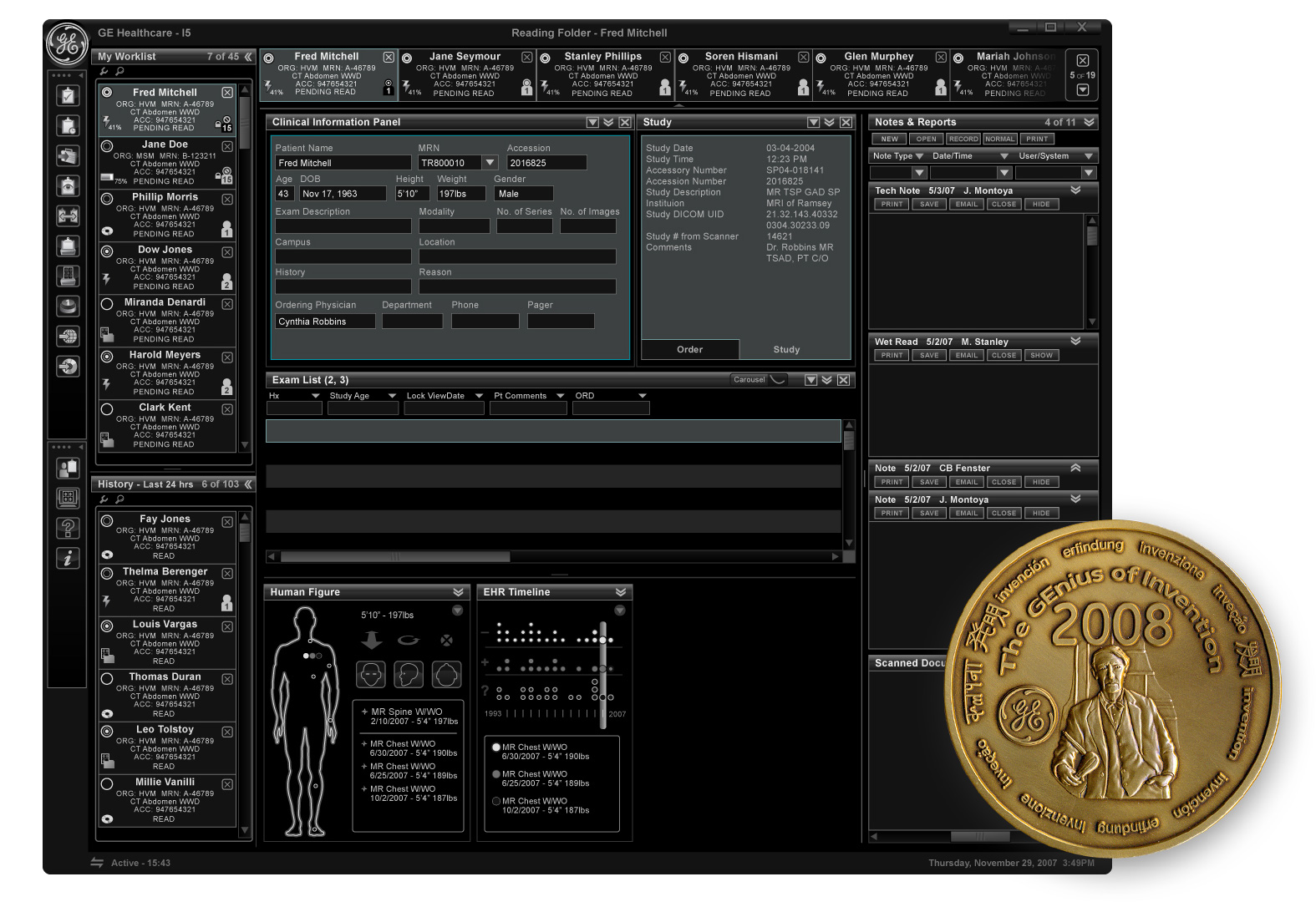The width and height of the screenshot is (1316, 902).
Task: Open the User/System sort dropdown
Action: point(1088,156)
